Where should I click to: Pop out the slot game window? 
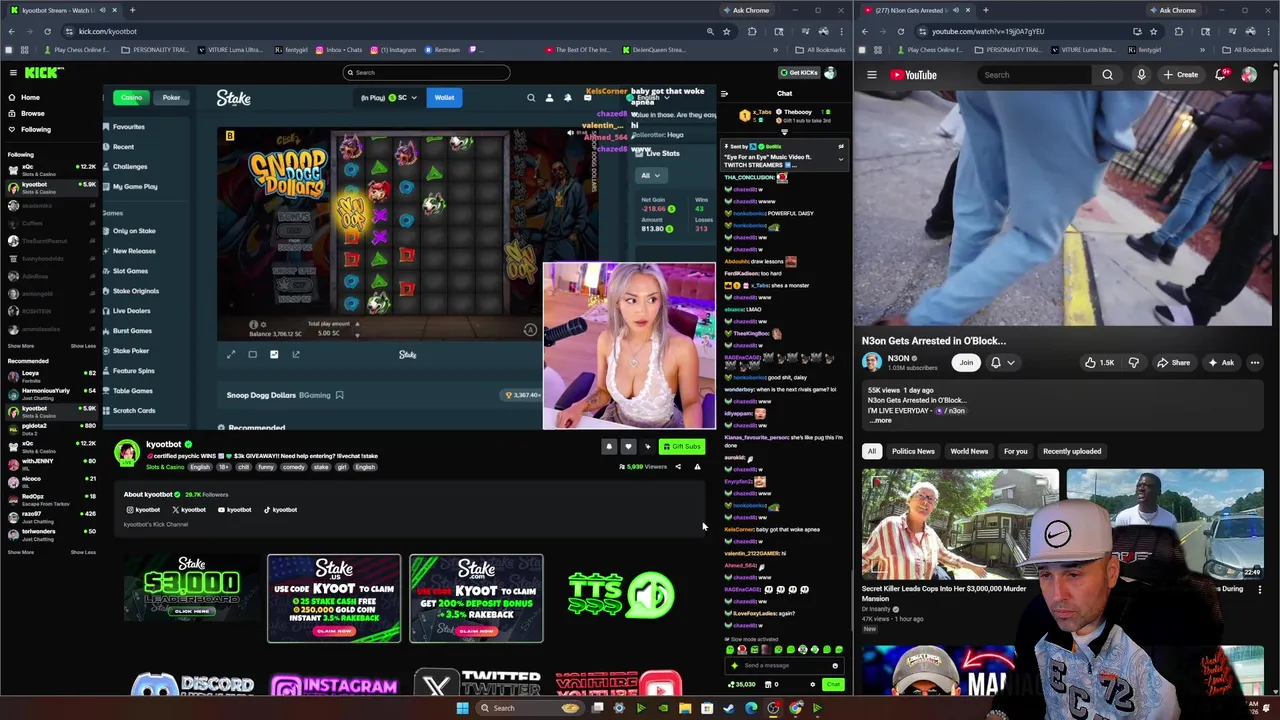(x=296, y=354)
